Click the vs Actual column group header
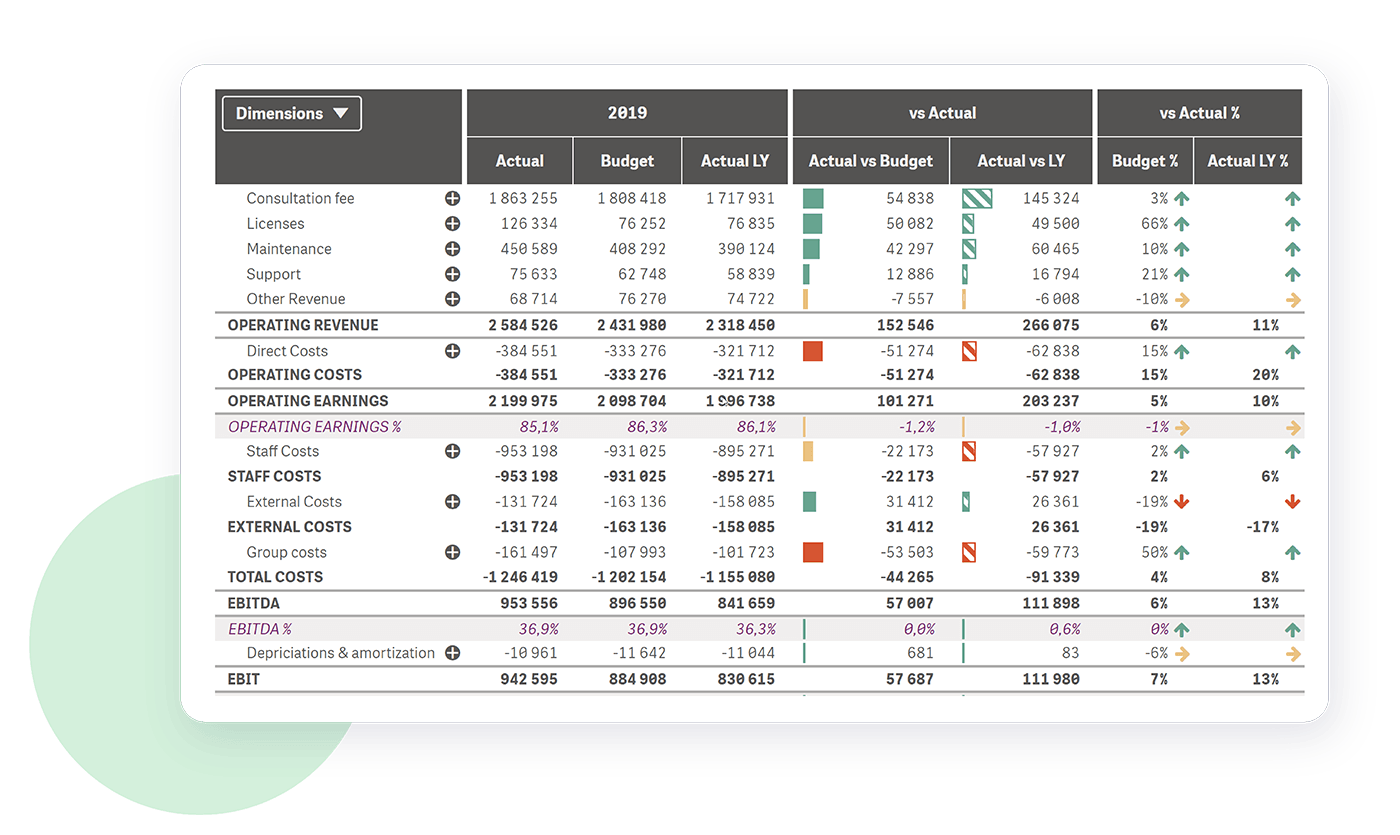Viewport: 1400px width, 835px height. coord(942,113)
